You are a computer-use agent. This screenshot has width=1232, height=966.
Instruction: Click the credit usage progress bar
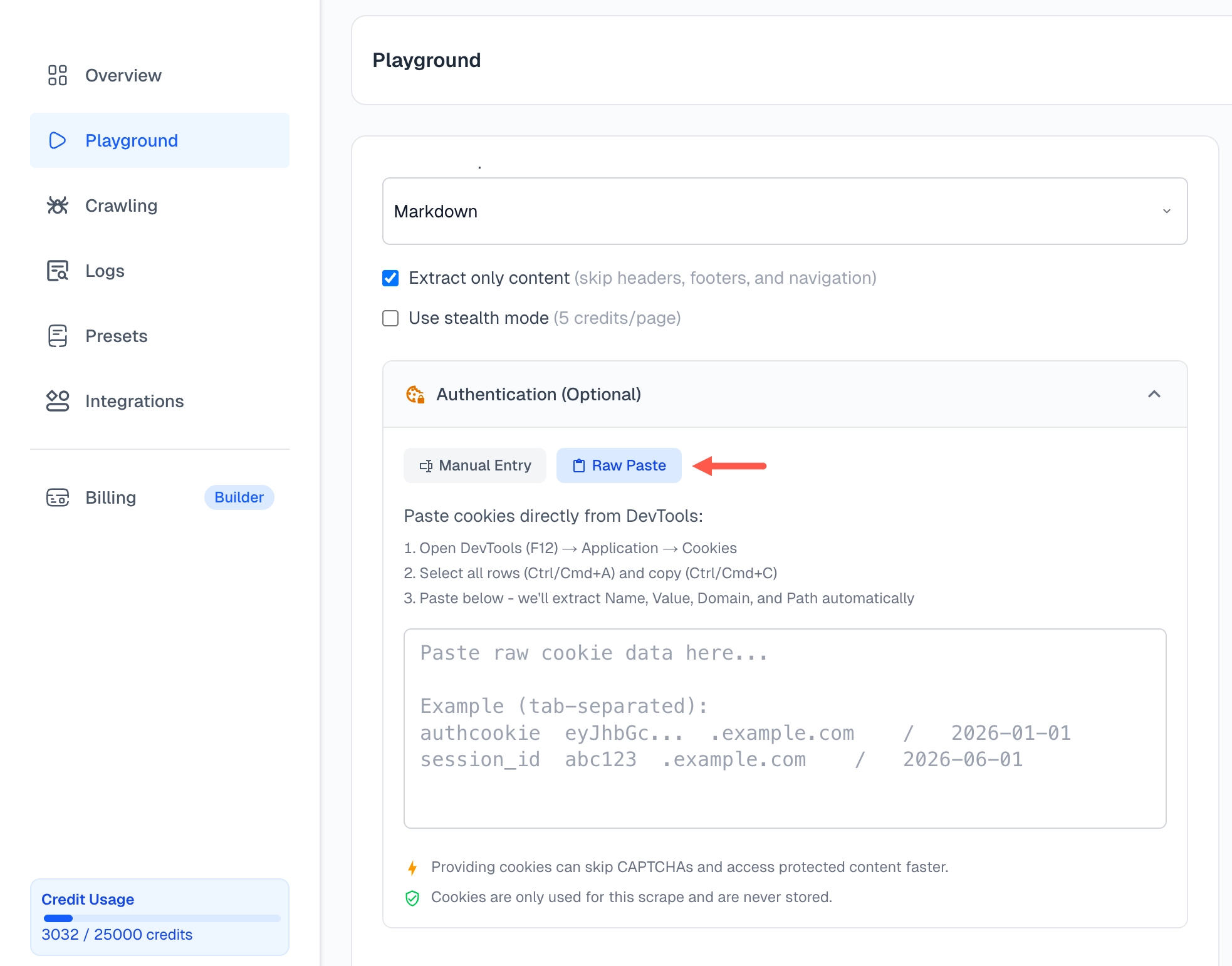[162, 918]
